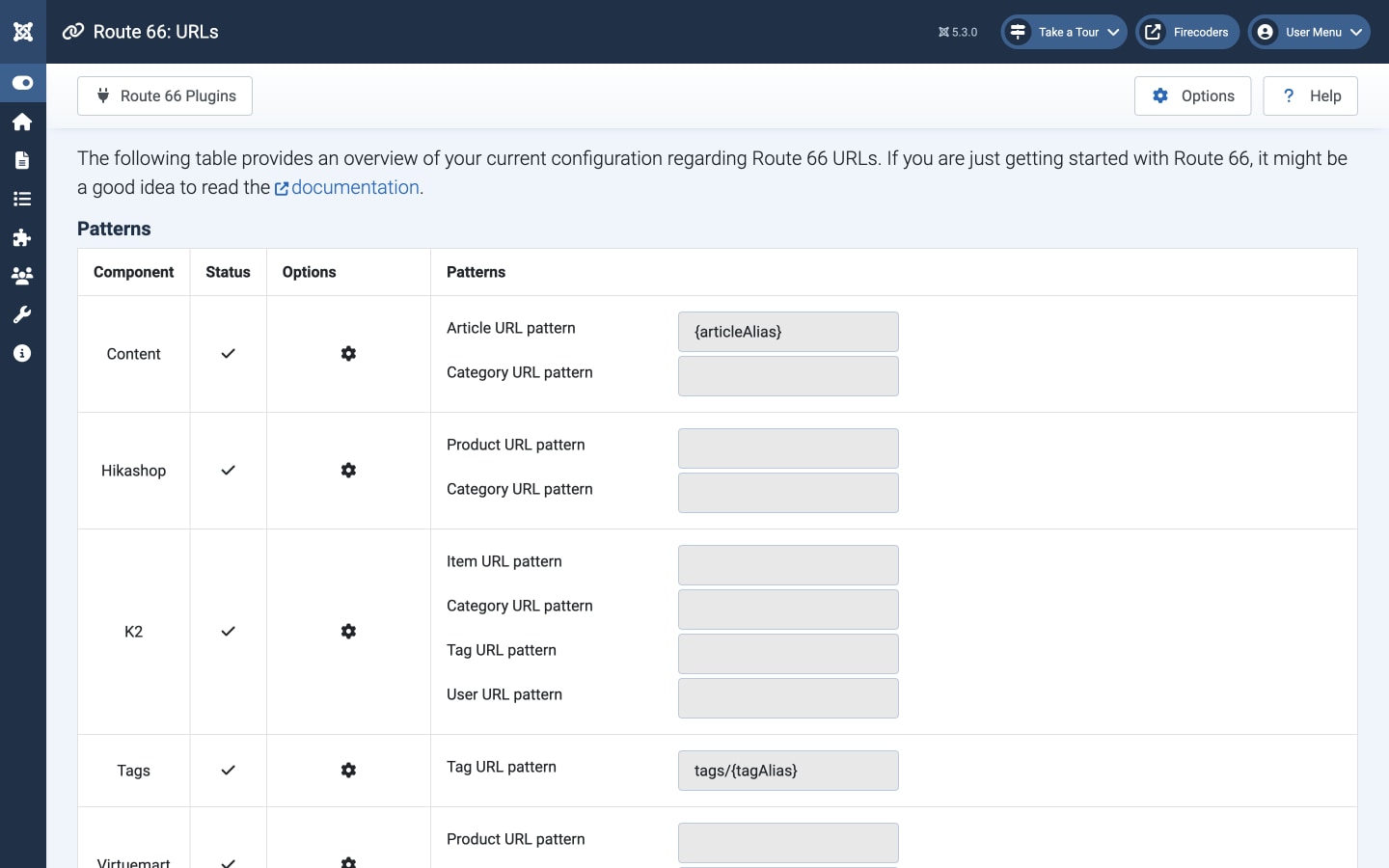
Task: Click the K2 component name cell
Action: tap(133, 632)
